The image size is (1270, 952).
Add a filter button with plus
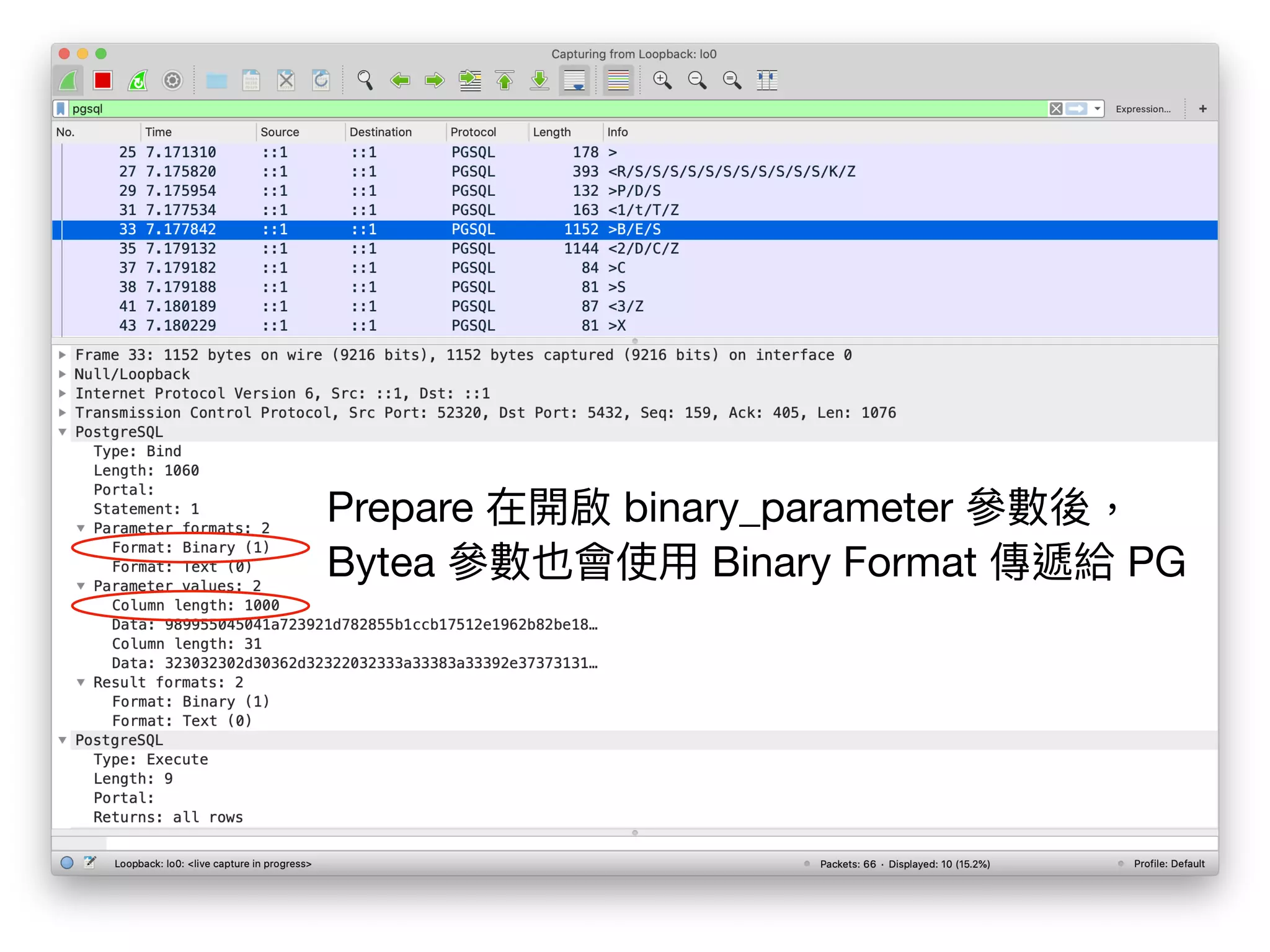click(1203, 109)
